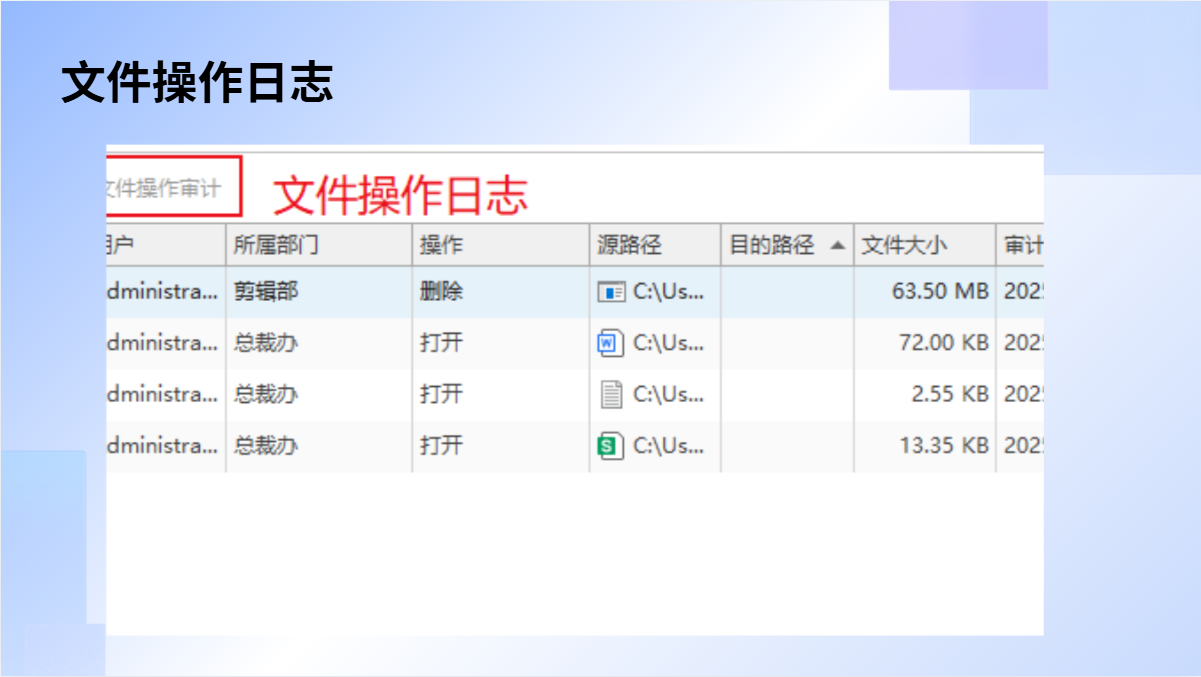
Task: Click the red 文件操作日志 annotation text
Action: tap(400, 195)
